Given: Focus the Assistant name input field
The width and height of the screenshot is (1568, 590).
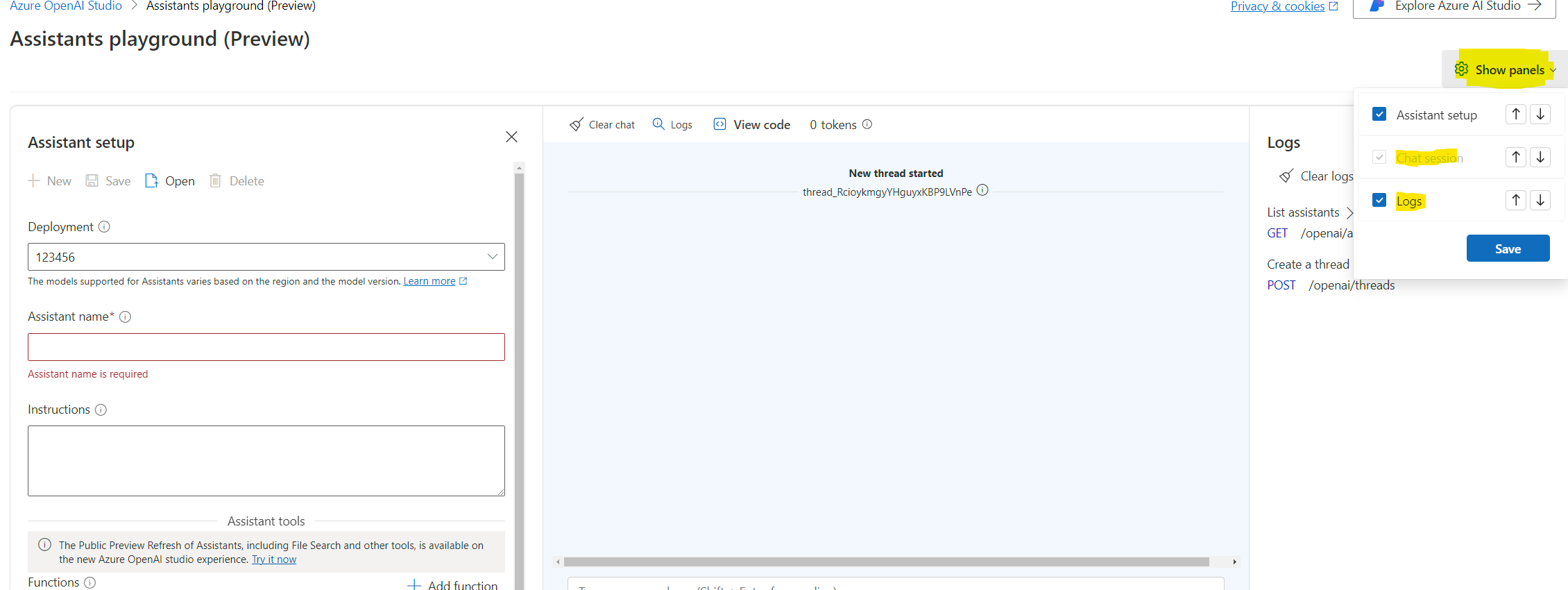Looking at the screenshot, I should pos(266,347).
